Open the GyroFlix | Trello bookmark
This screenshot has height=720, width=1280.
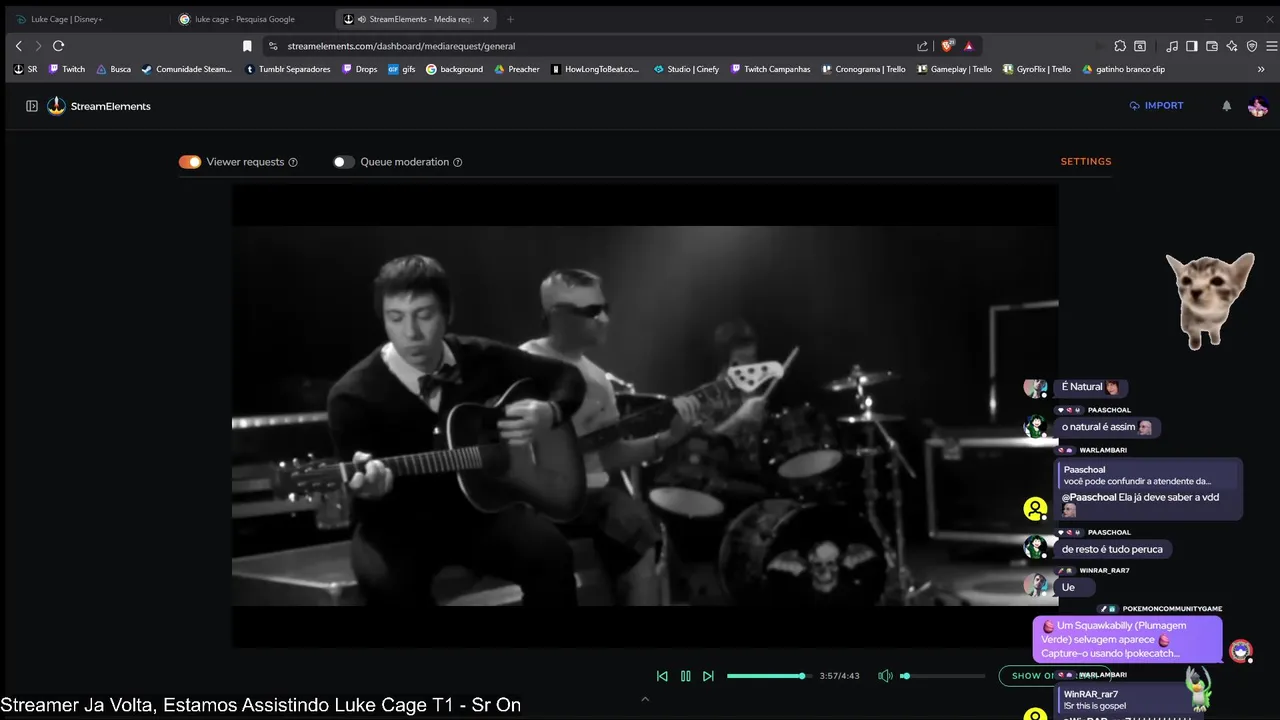1035,69
